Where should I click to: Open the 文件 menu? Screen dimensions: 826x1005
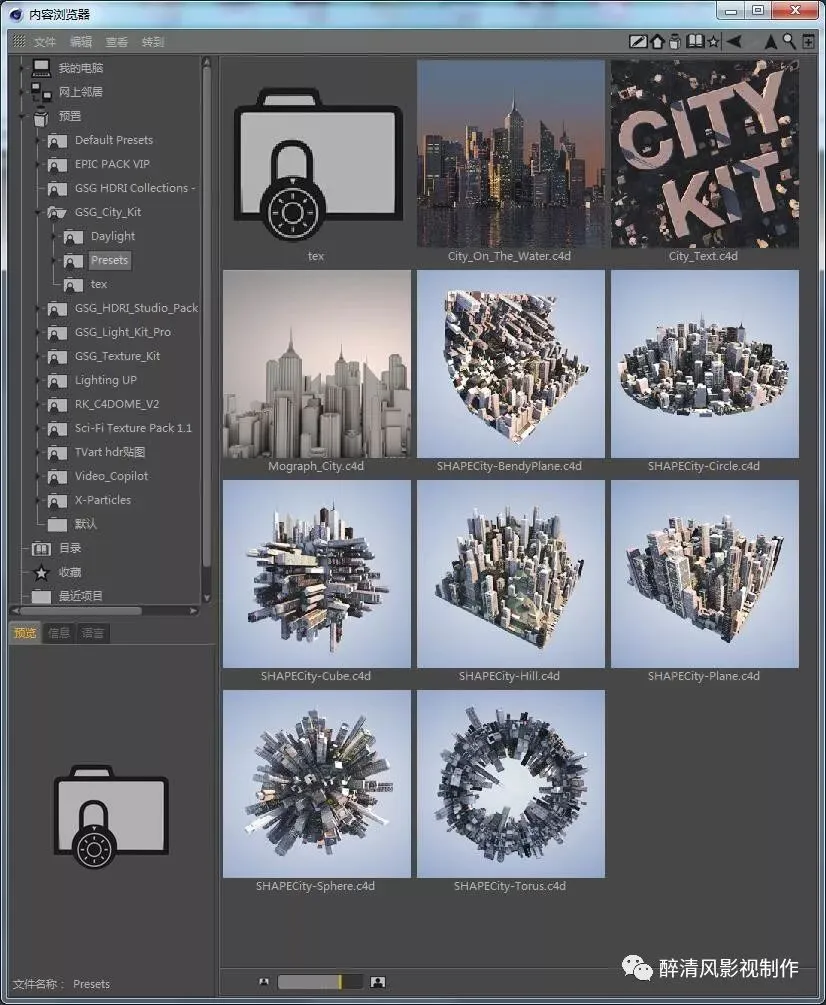pyautogui.click(x=45, y=42)
